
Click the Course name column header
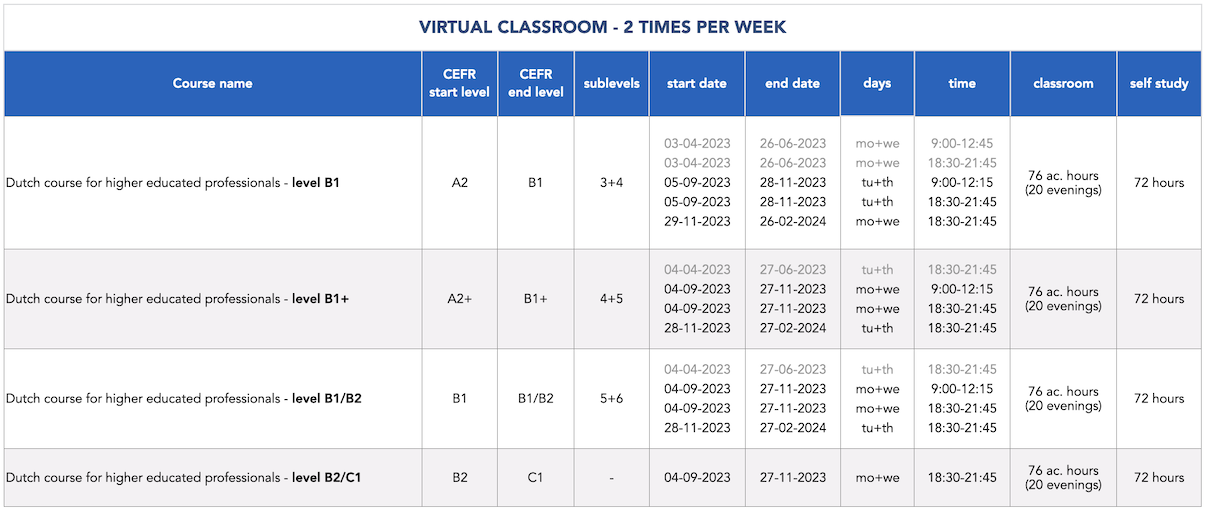point(212,83)
